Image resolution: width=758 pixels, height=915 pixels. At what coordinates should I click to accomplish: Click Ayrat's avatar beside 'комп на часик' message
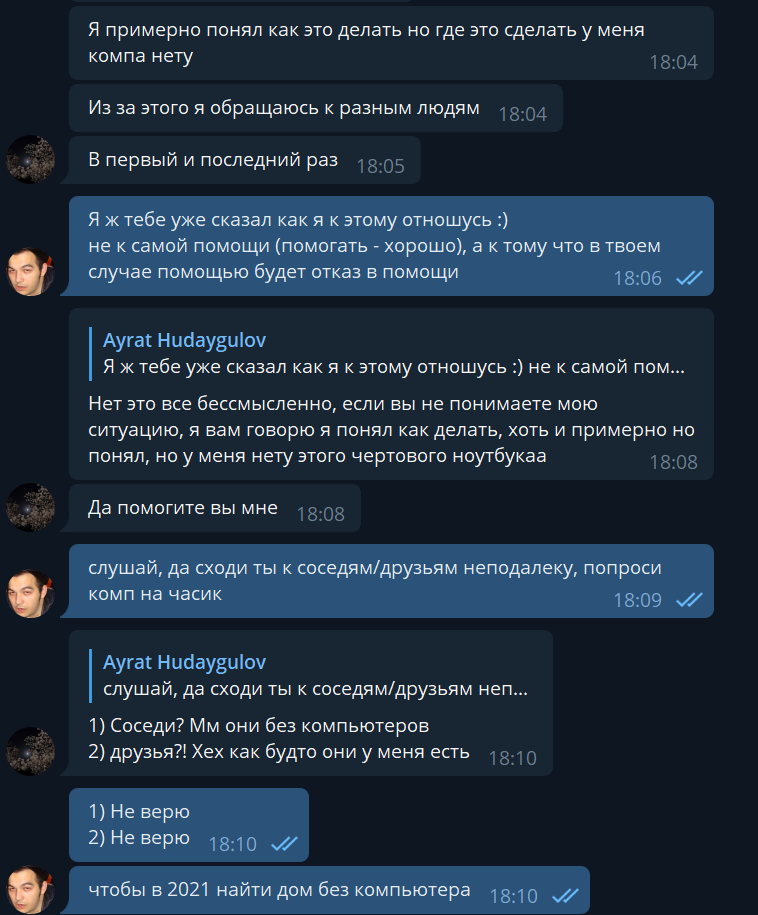(30, 593)
